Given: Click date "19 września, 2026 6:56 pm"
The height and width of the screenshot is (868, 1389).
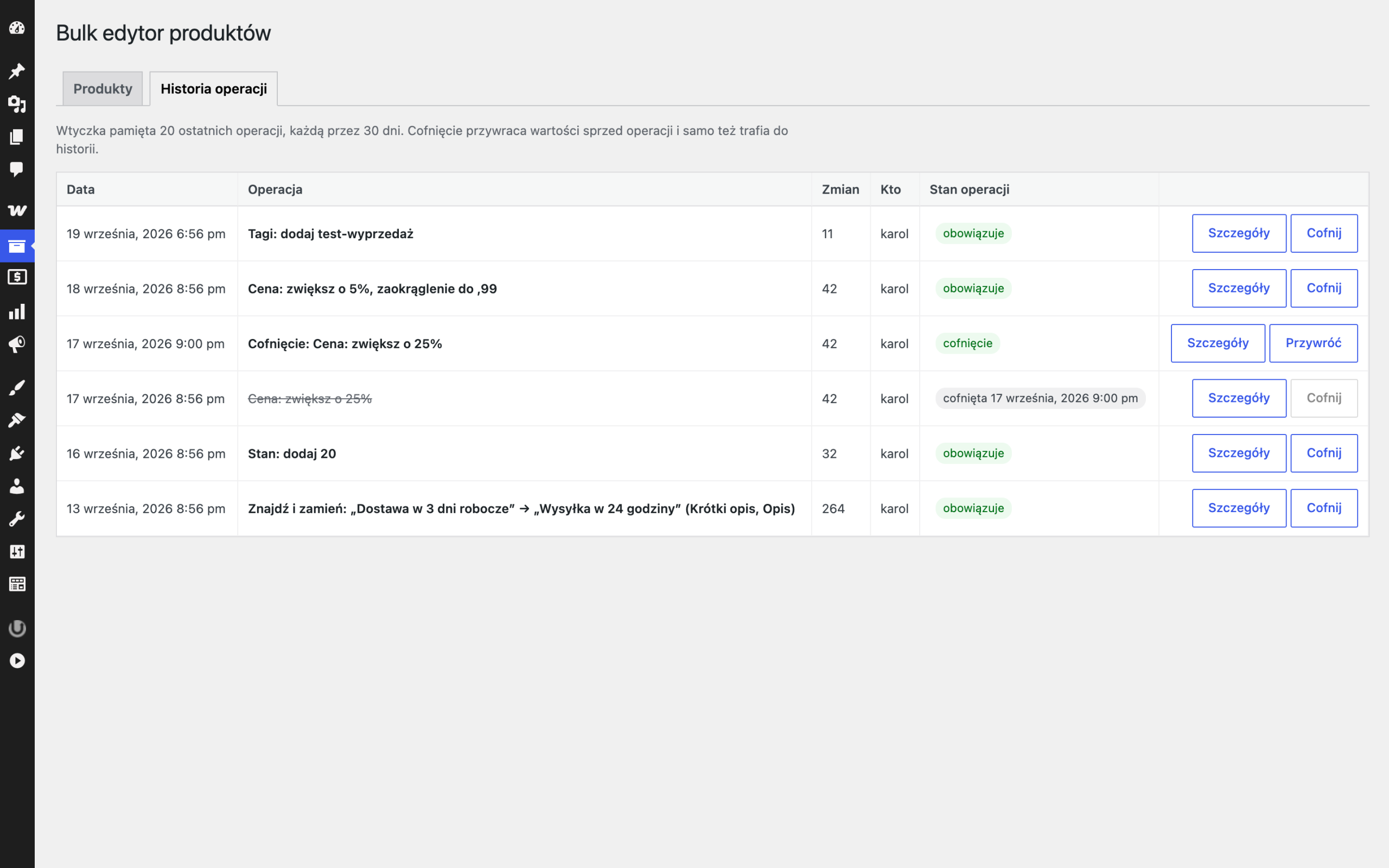Looking at the screenshot, I should (x=146, y=234).
